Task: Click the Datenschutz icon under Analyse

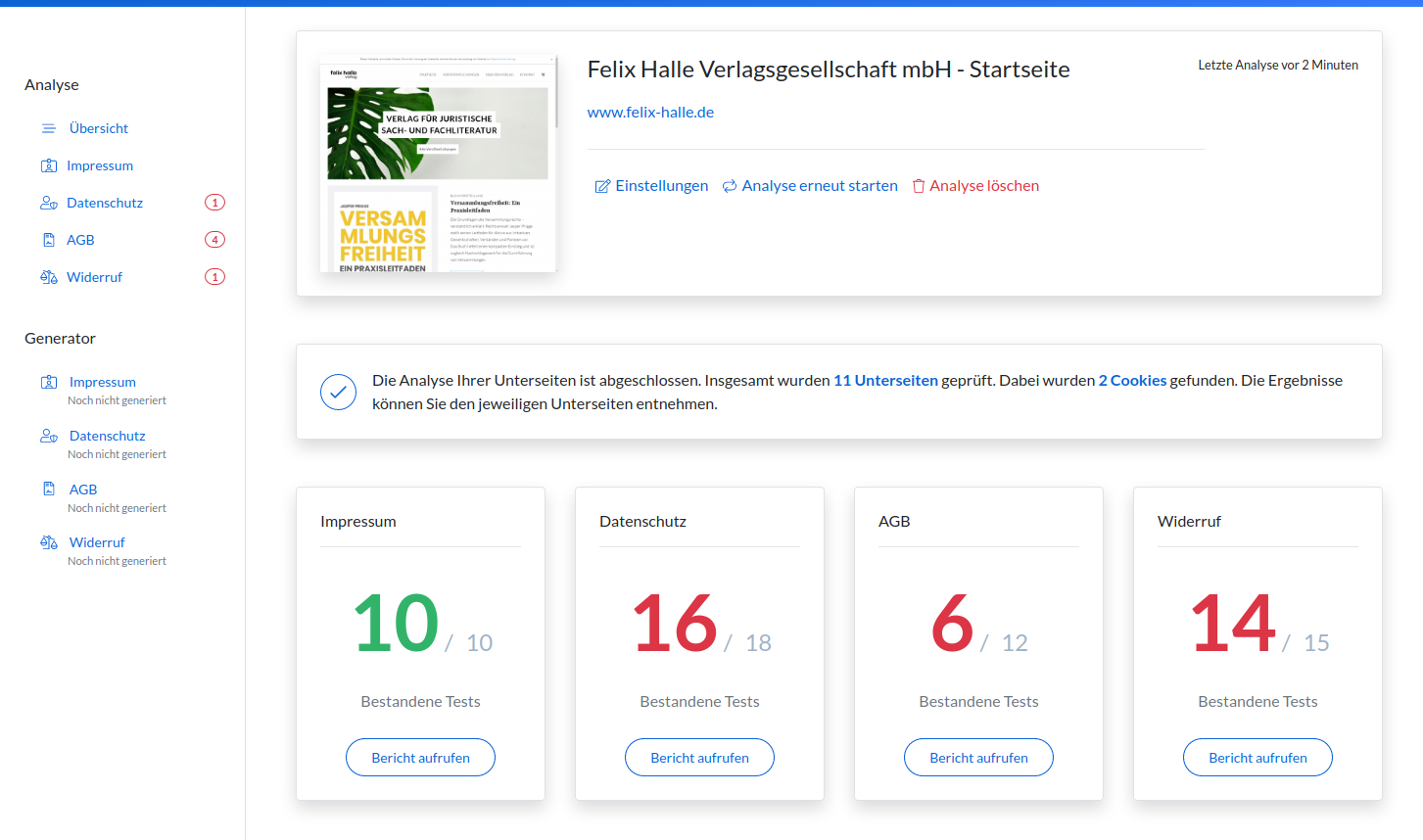Action: [x=49, y=203]
